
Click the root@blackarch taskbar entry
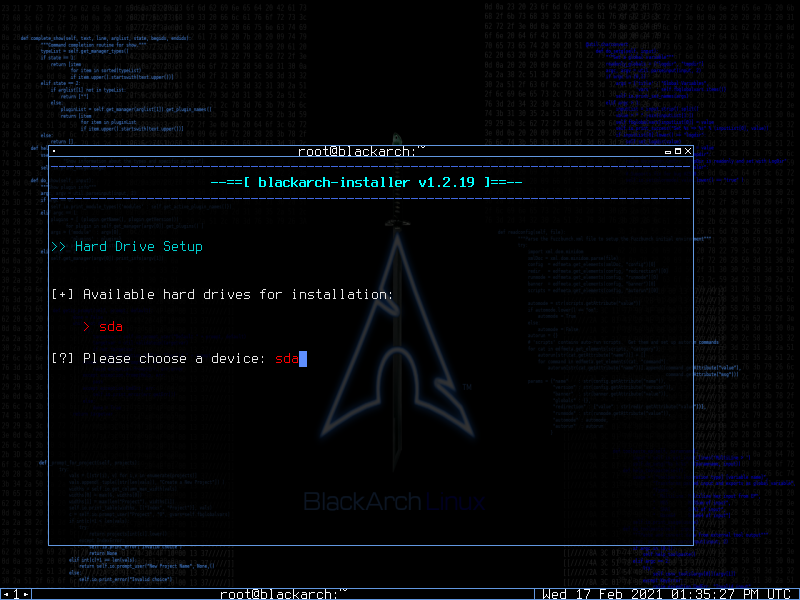point(283,594)
